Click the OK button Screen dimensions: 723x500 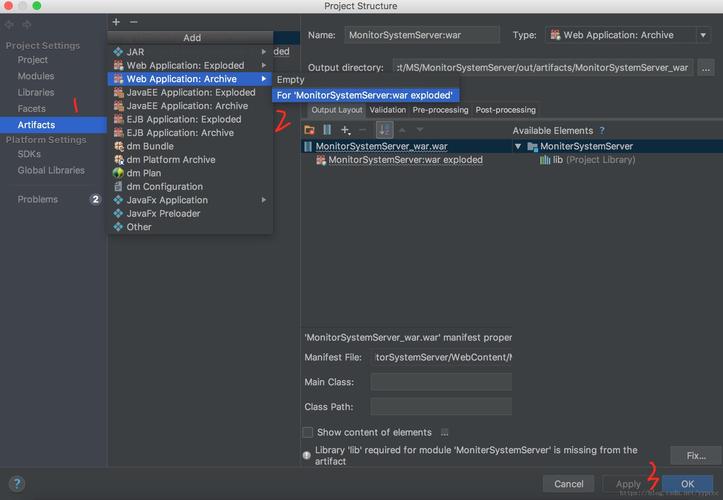[x=687, y=484]
